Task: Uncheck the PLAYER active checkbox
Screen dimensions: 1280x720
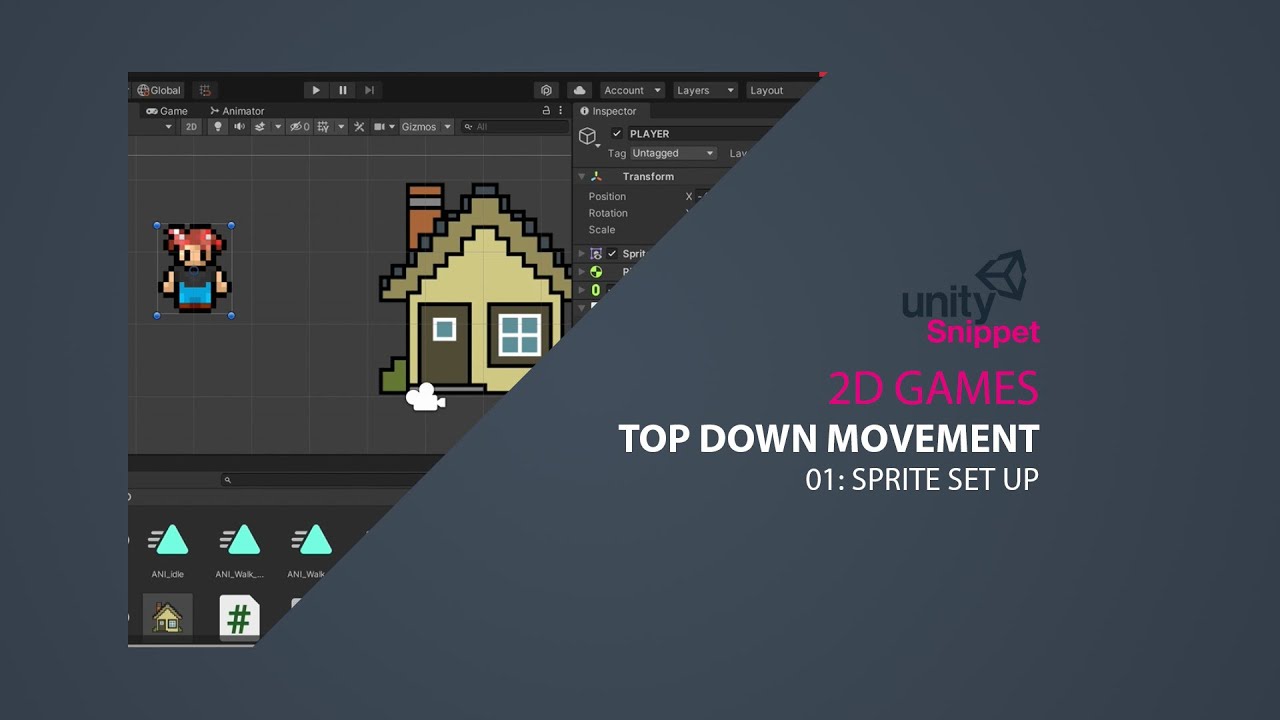Action: pos(617,134)
